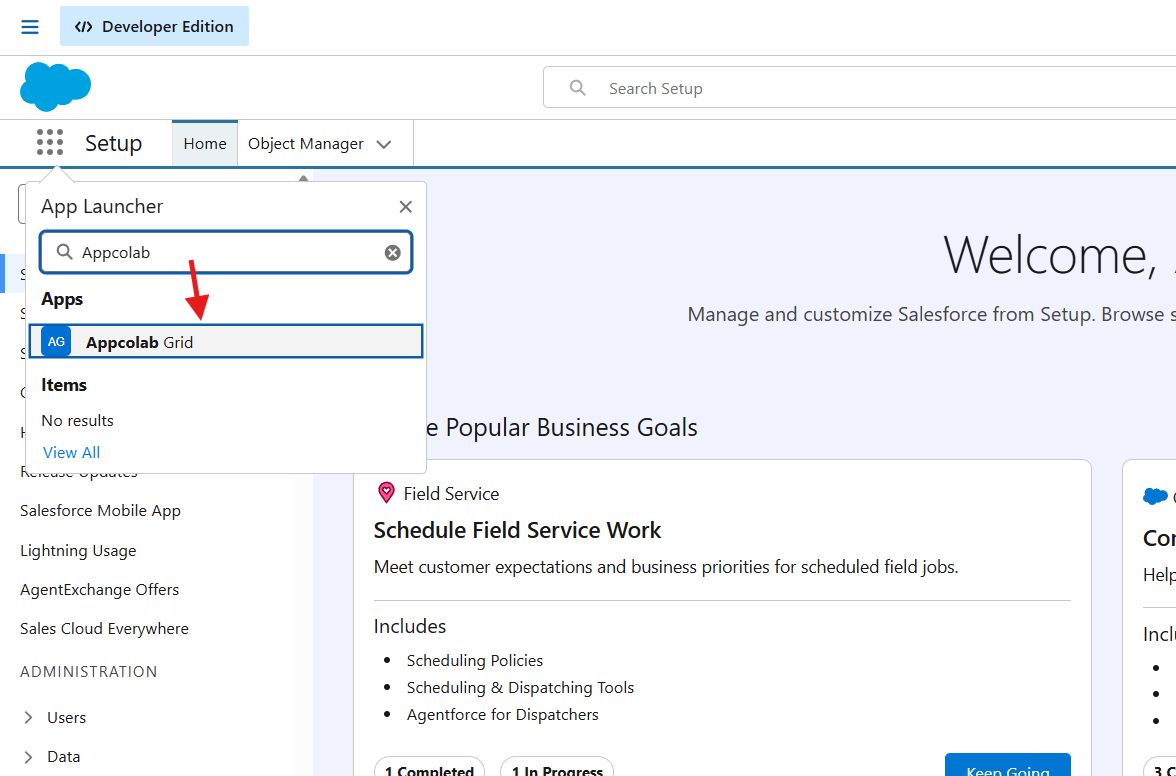Open Sales Cloud Everywhere in sidebar
Screen dimensions: 1176x776
point(104,628)
